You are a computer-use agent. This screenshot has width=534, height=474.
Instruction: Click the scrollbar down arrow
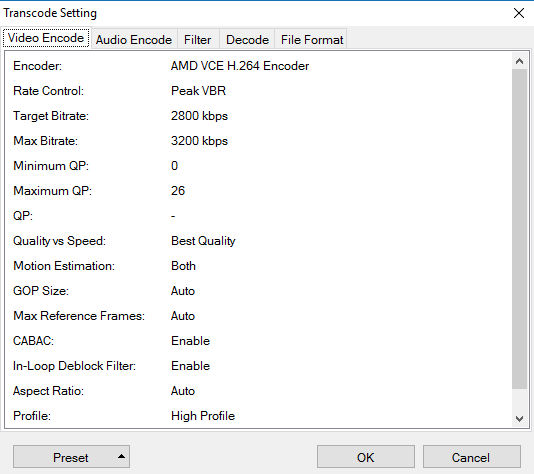tap(519, 418)
